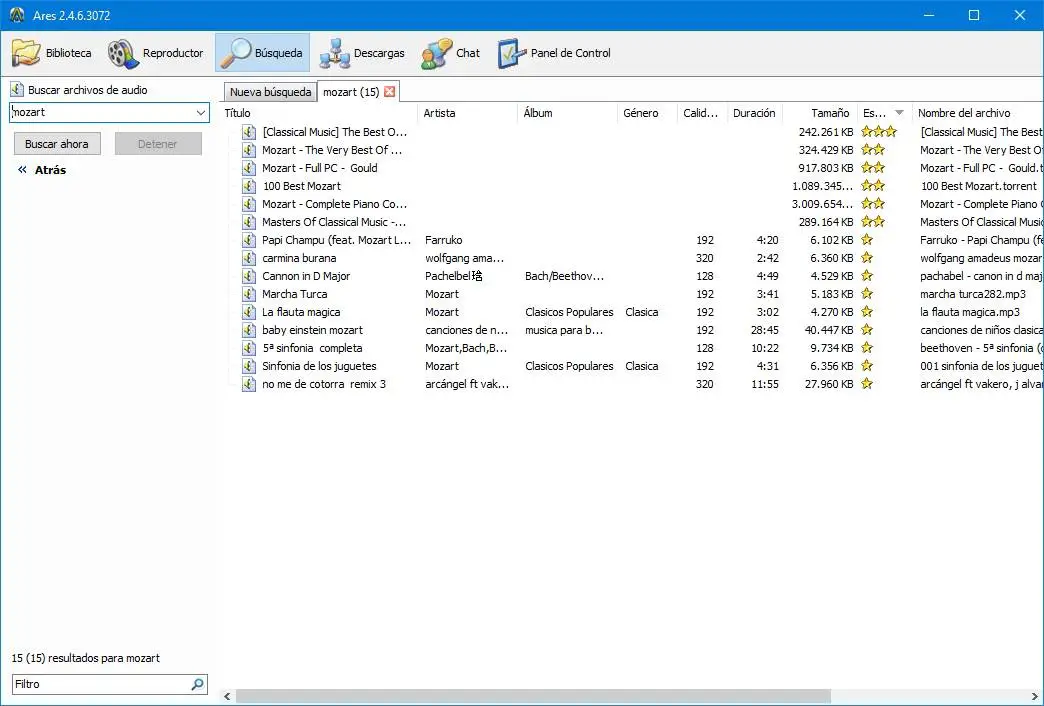The image size is (1044, 706).
Task: Click the file icon of 'Masters Of Classical Music'
Action: pos(249,222)
